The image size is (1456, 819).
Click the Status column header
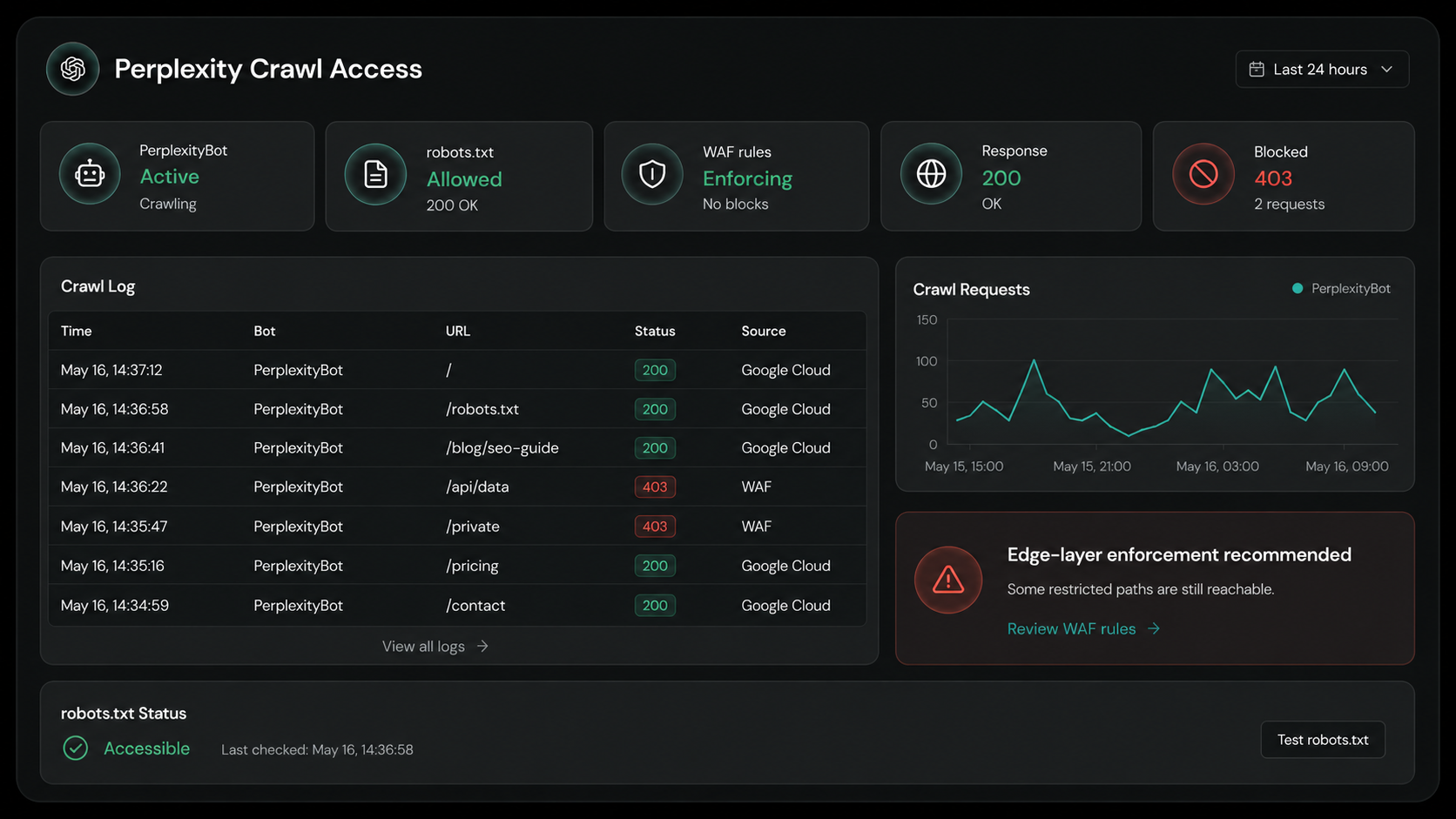[655, 331]
